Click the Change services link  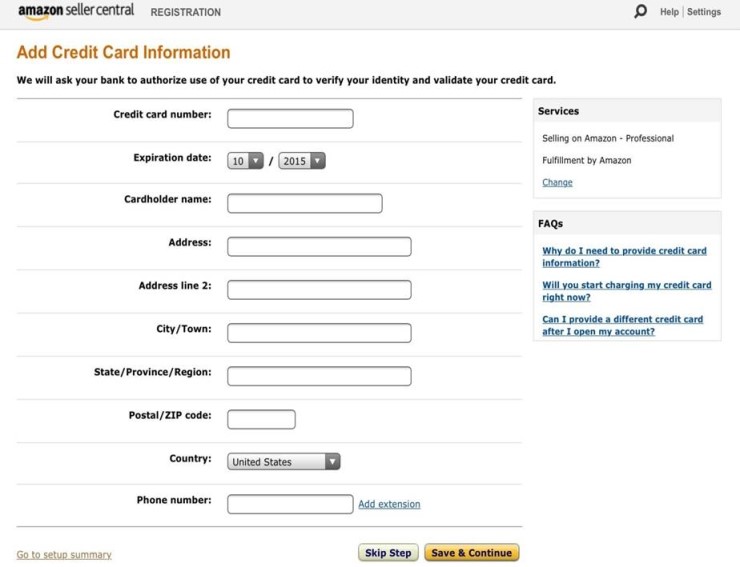pos(557,183)
